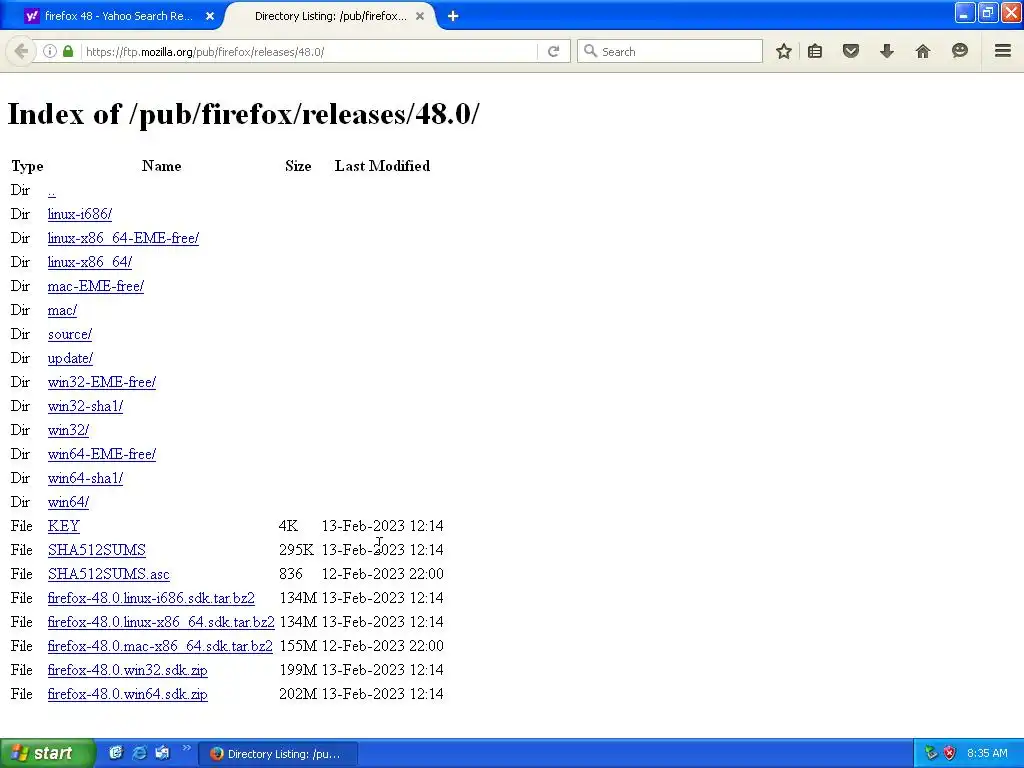Open the update/ directory

point(71,359)
